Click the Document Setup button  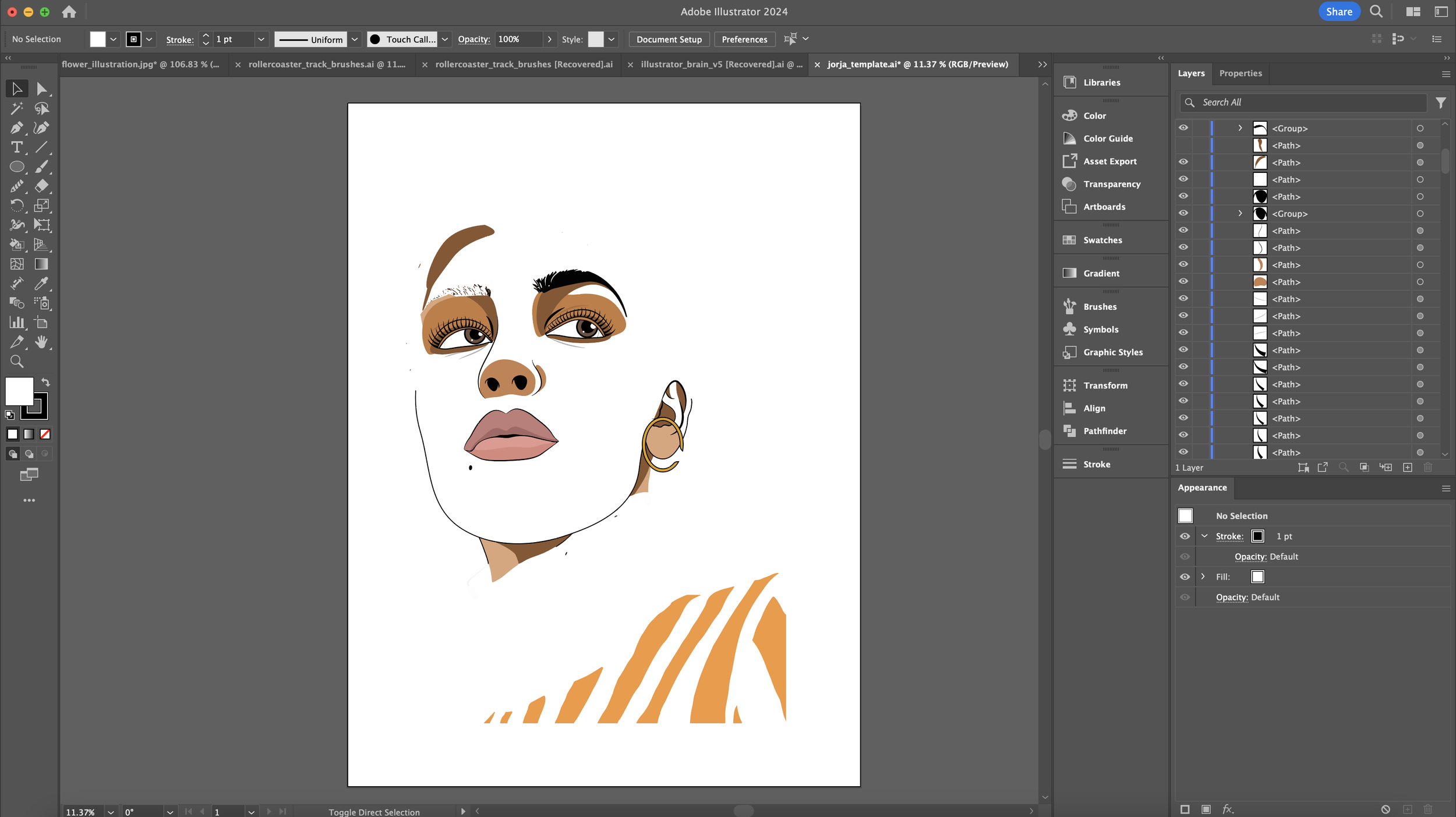coord(669,39)
